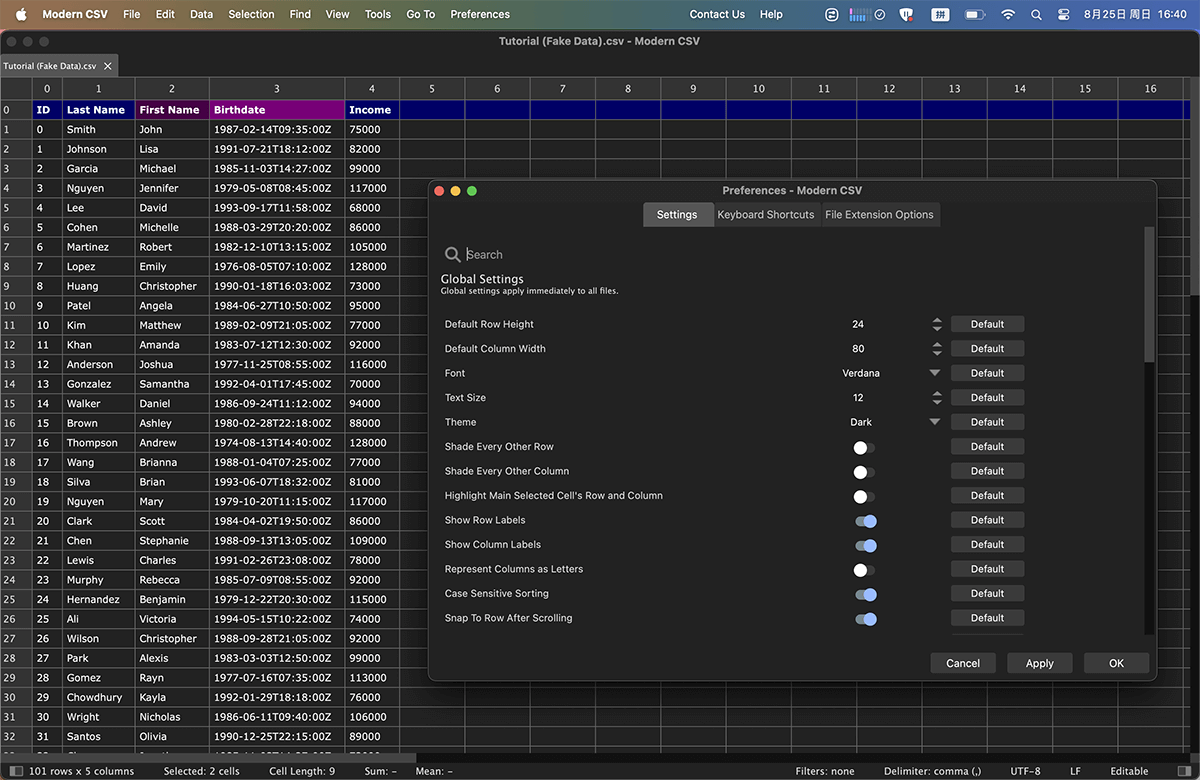Viewport: 1200px width, 780px height.
Task: Click the magnifier icon beside the Search field
Action: pyautogui.click(x=453, y=255)
